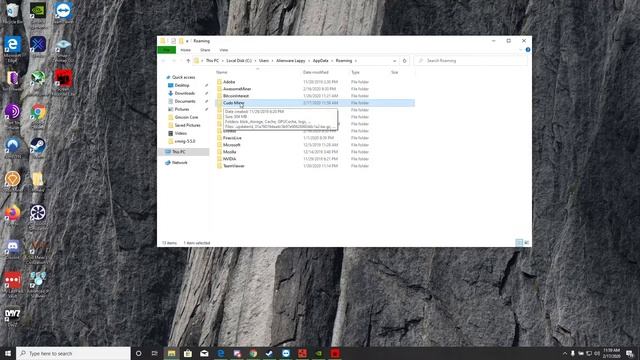Open the Recycle Bin desktop icon
The image size is (640, 360).
pyautogui.click(x=13, y=12)
